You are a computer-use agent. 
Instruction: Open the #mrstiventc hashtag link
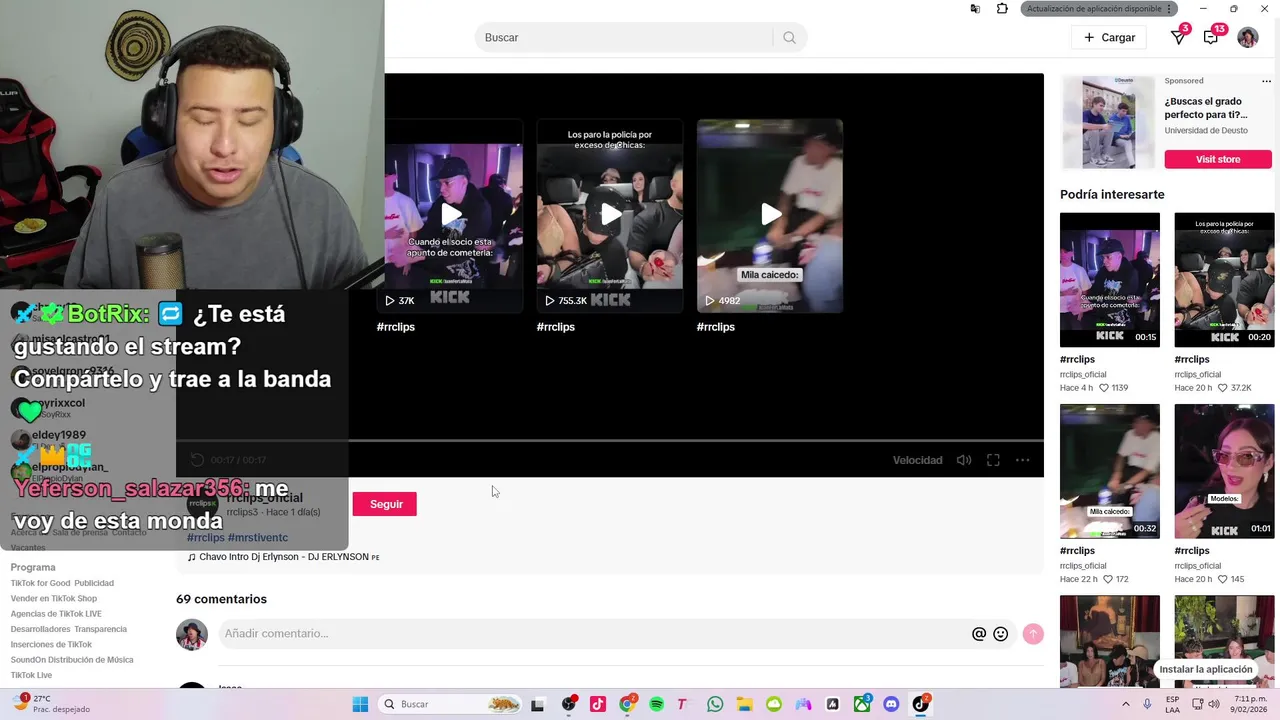pos(258,538)
